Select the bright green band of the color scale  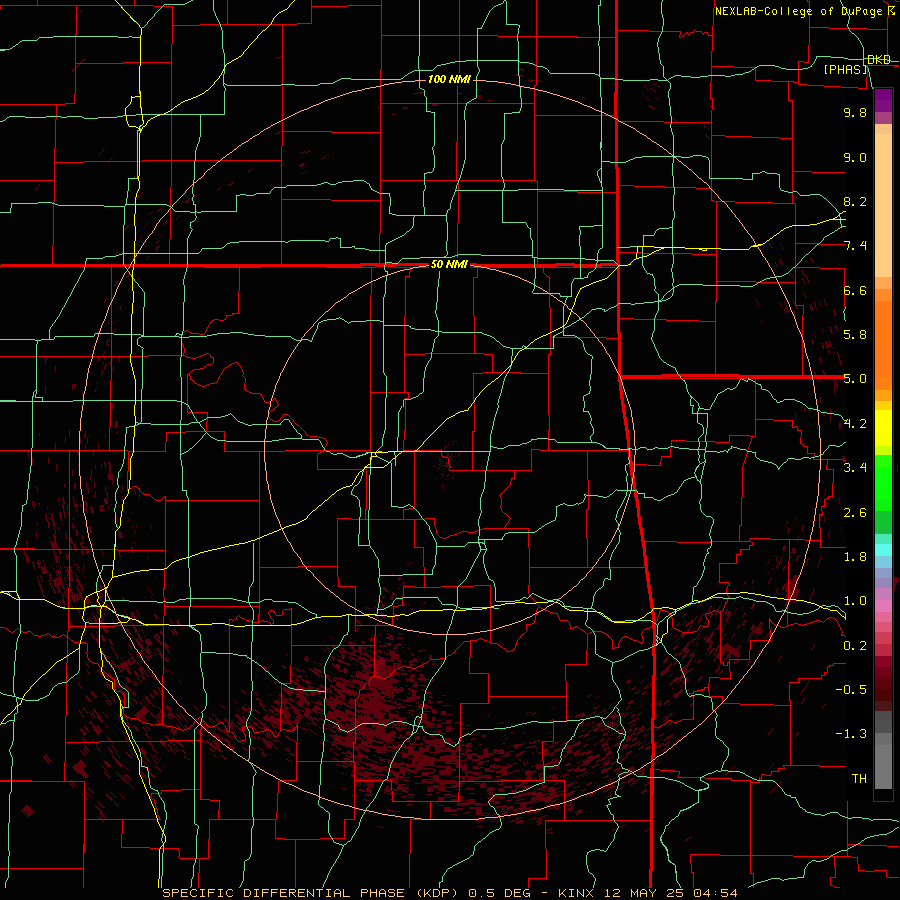883,483
